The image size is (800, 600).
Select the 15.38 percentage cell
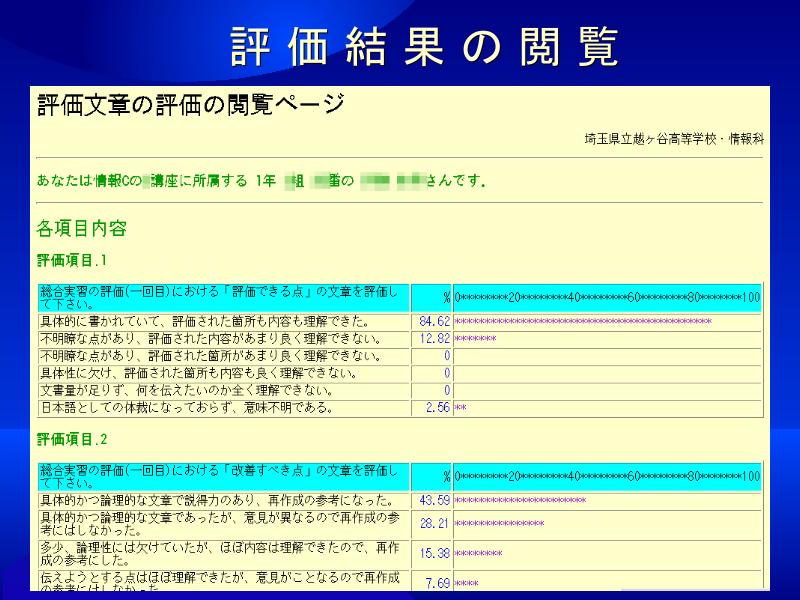[435, 553]
